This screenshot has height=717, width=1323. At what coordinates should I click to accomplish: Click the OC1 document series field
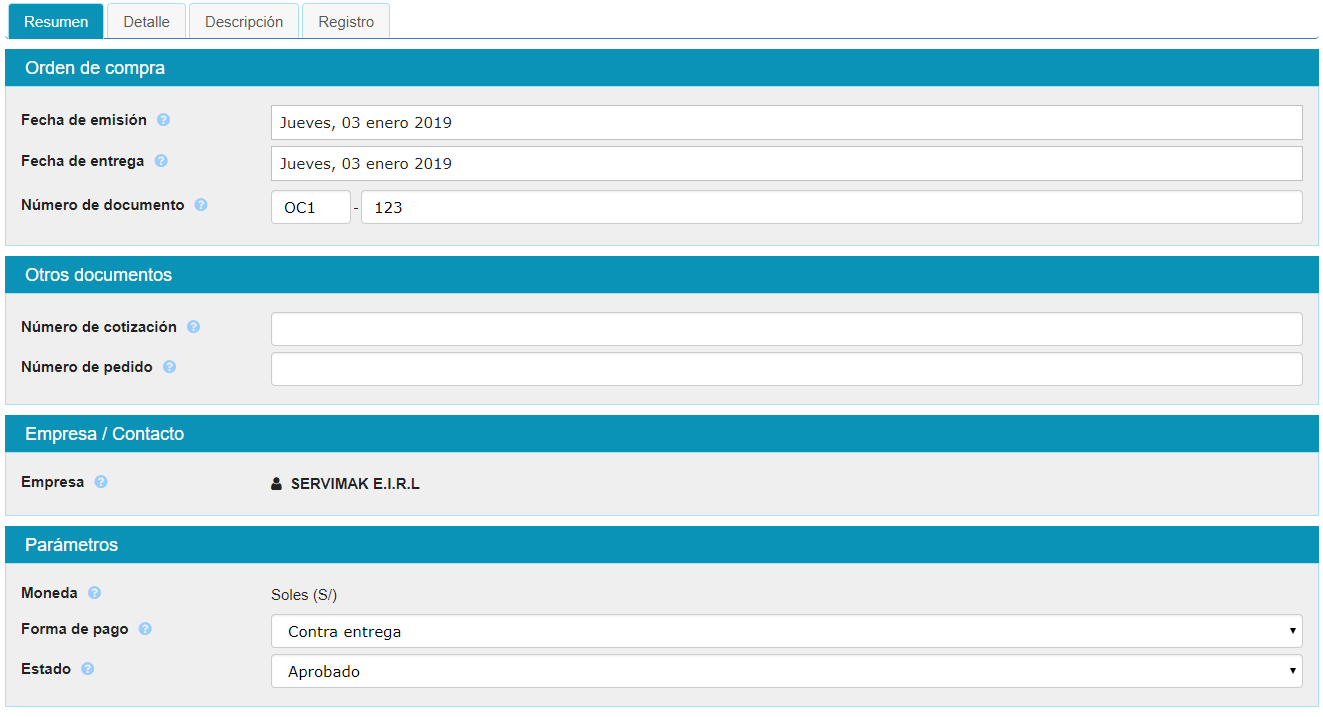coord(311,207)
